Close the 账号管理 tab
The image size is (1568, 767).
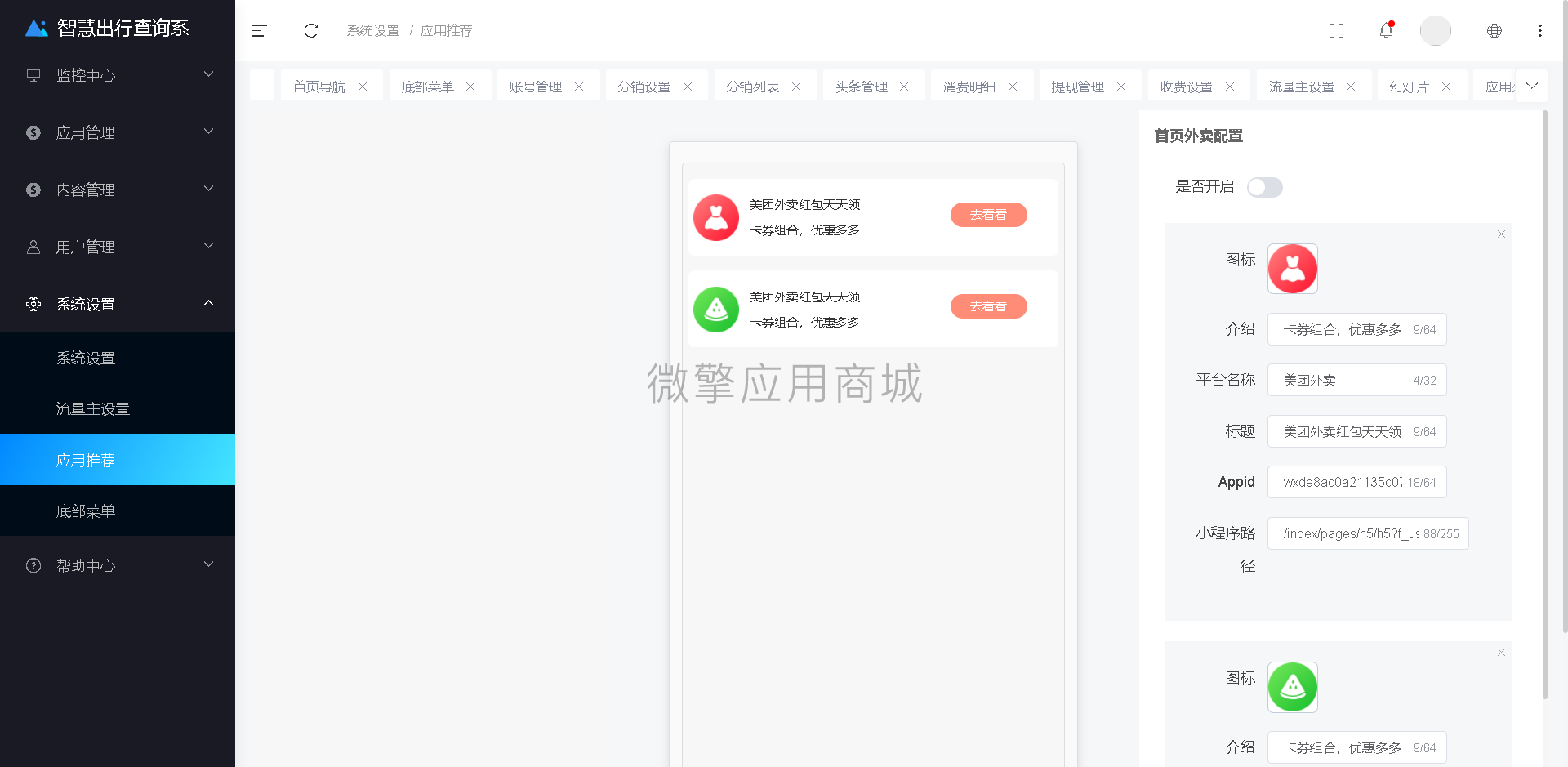coord(579,87)
